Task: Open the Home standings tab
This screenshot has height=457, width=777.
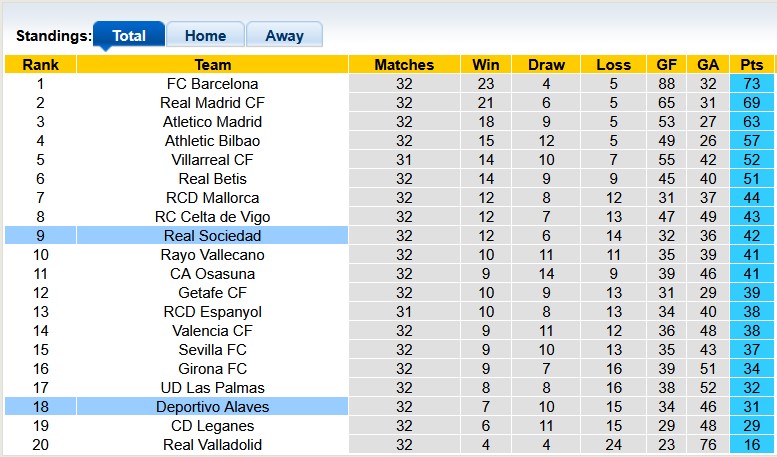Action: pos(205,35)
